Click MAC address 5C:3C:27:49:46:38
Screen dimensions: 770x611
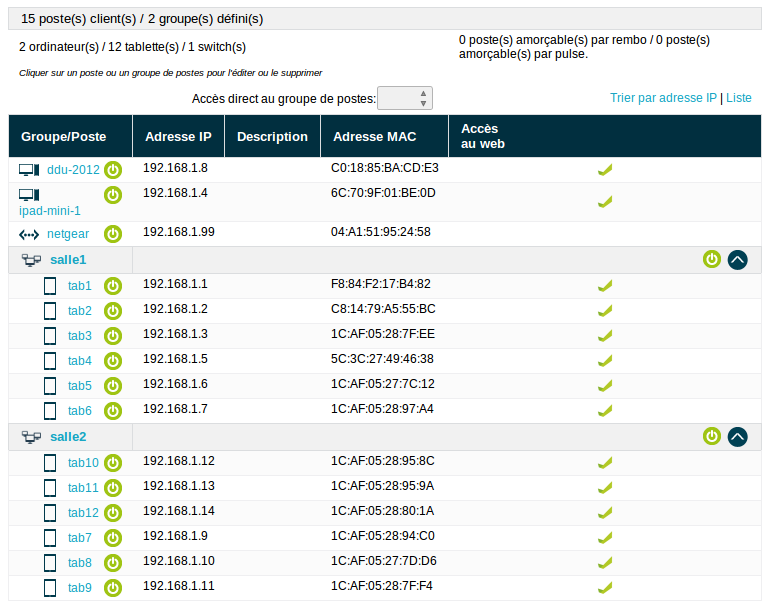tap(382, 359)
